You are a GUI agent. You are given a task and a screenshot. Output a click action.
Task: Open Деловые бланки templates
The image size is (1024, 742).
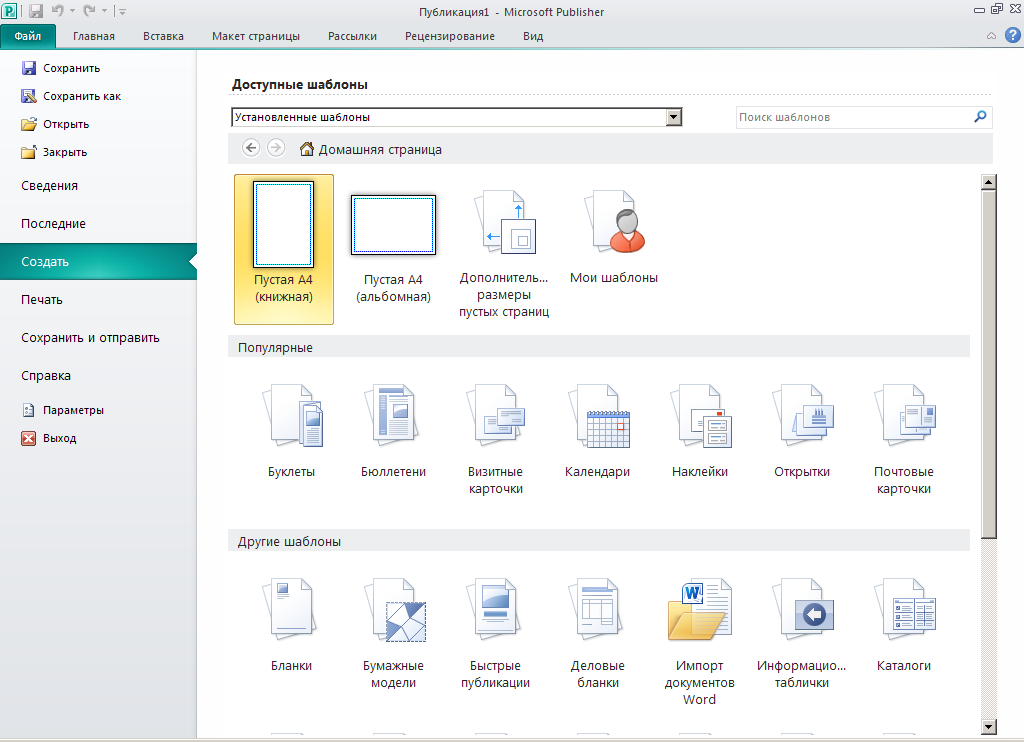tap(598, 634)
